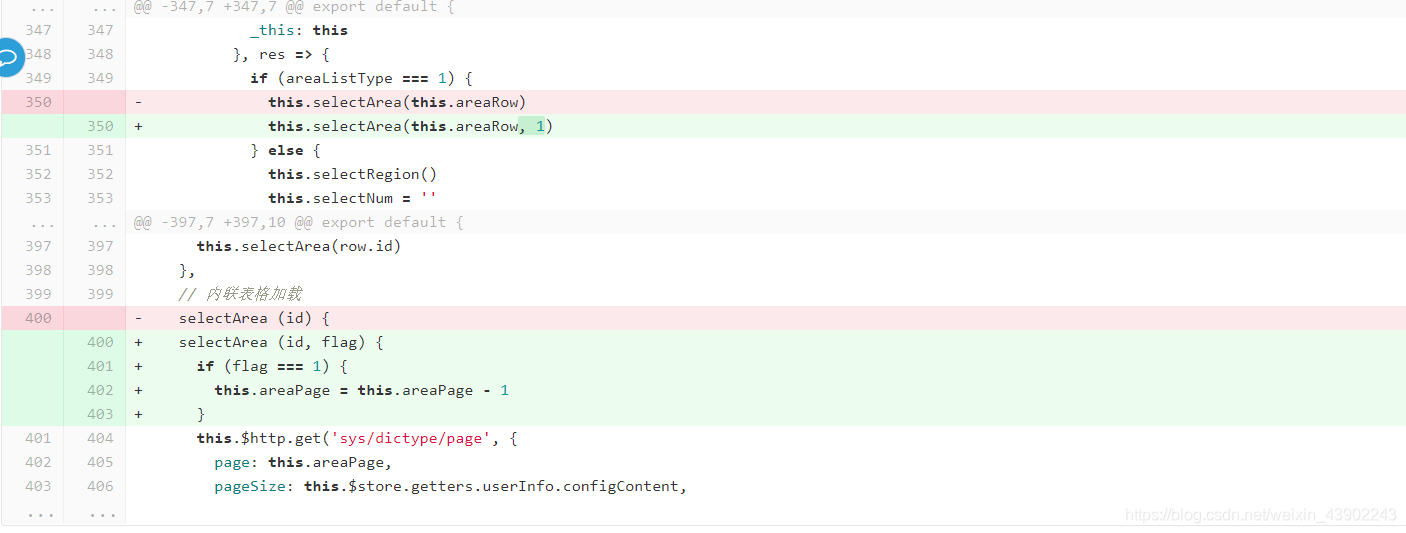Select the 'this.selectArea(row.id)' line
This screenshot has width=1406, height=533.
299,246
